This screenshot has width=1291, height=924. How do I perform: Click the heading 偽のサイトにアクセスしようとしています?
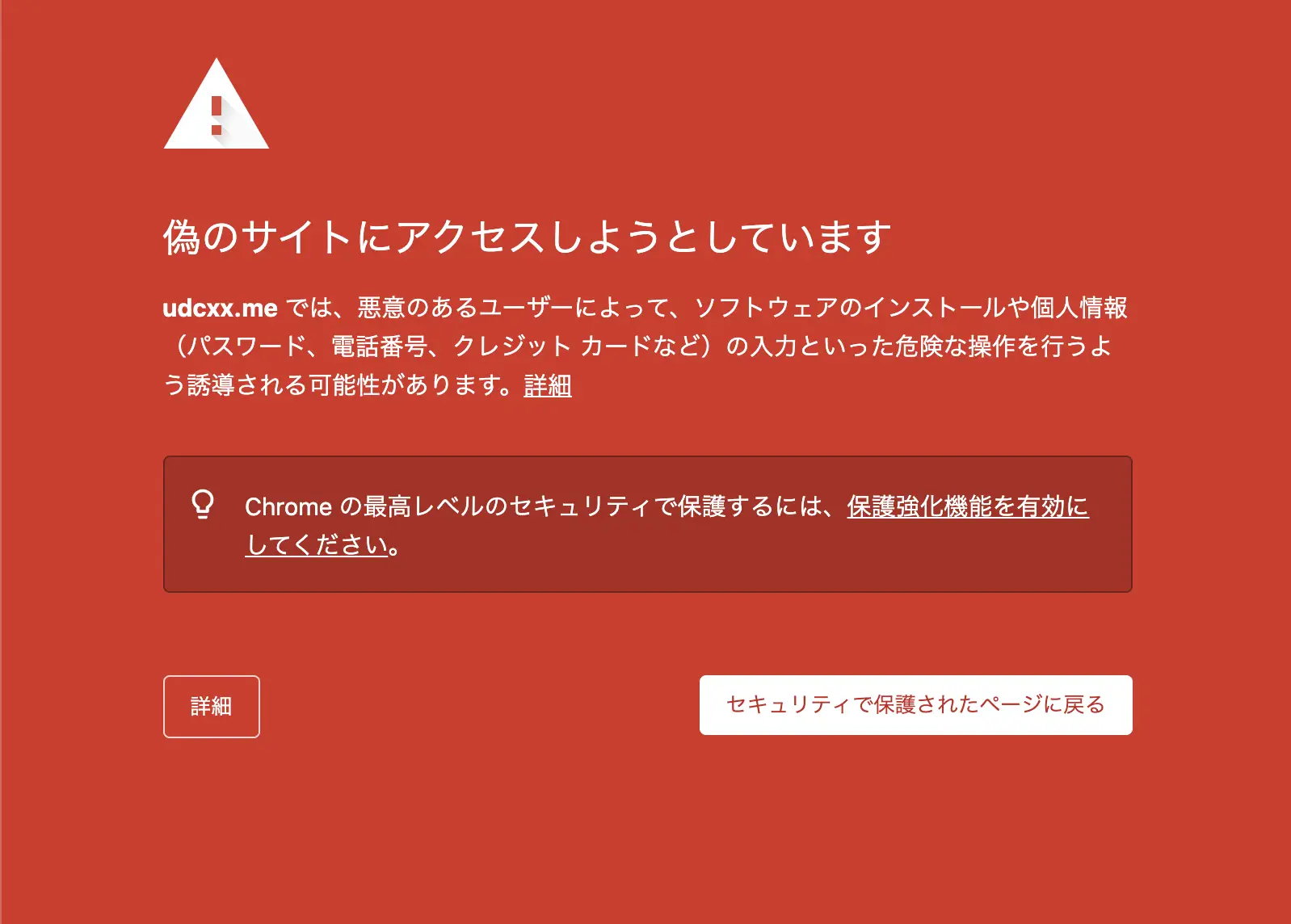pyautogui.click(x=528, y=237)
